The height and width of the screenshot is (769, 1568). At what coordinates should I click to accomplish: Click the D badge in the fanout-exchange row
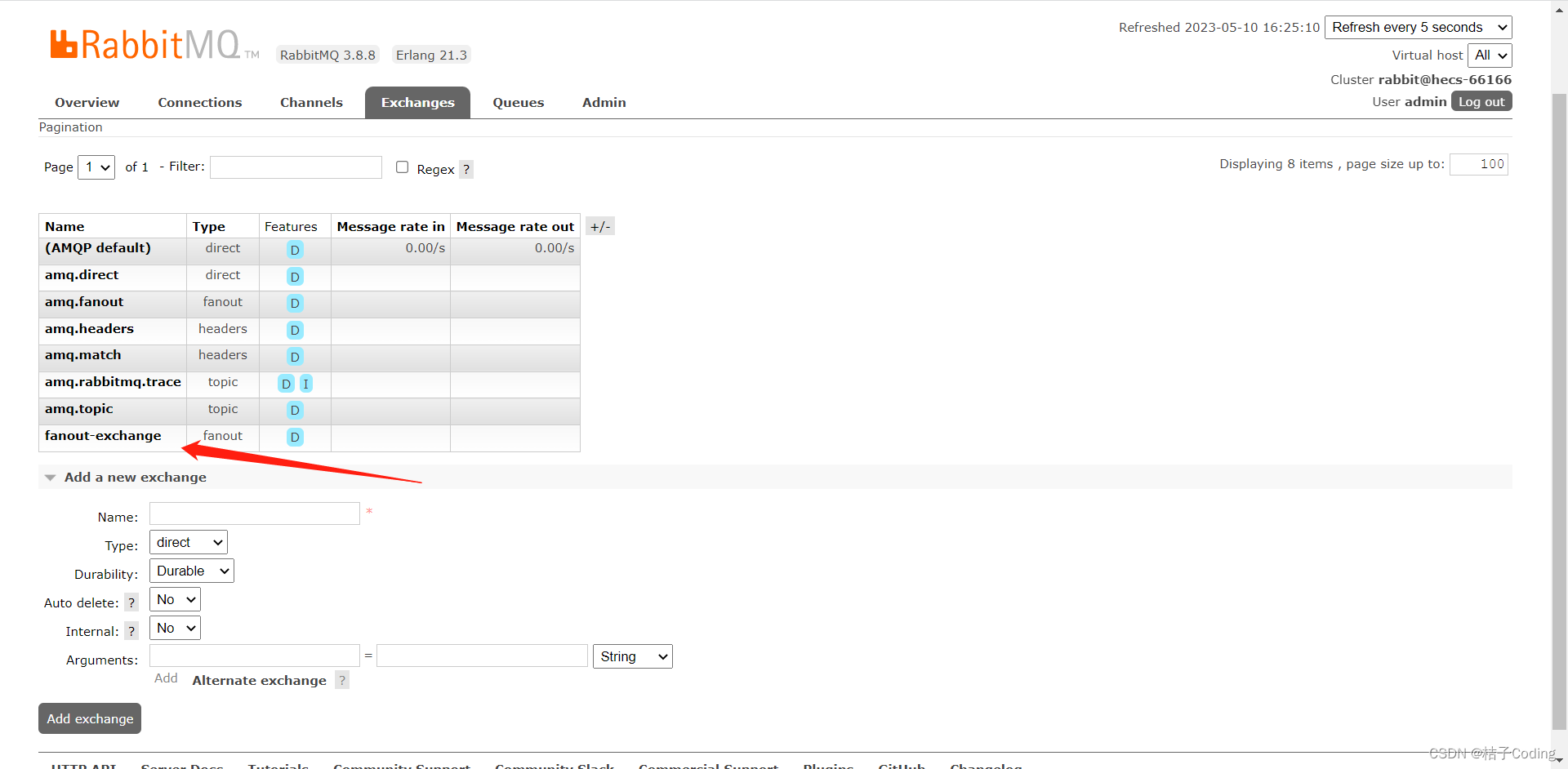295,437
